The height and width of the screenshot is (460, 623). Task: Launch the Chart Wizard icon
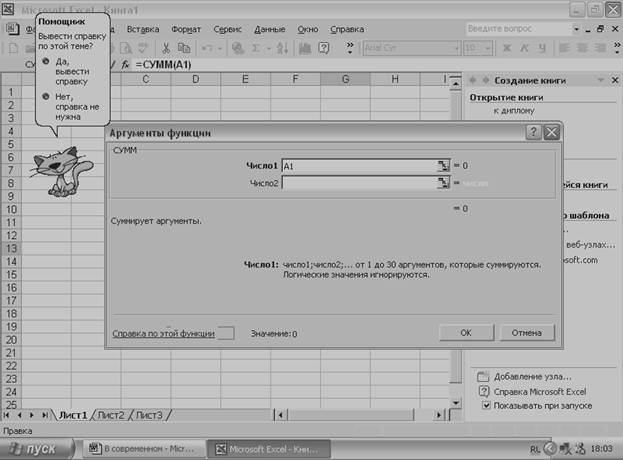[305, 48]
